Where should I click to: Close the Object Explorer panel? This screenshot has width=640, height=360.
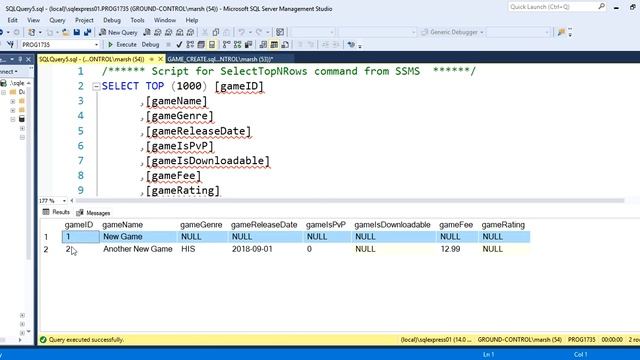pos(28,60)
